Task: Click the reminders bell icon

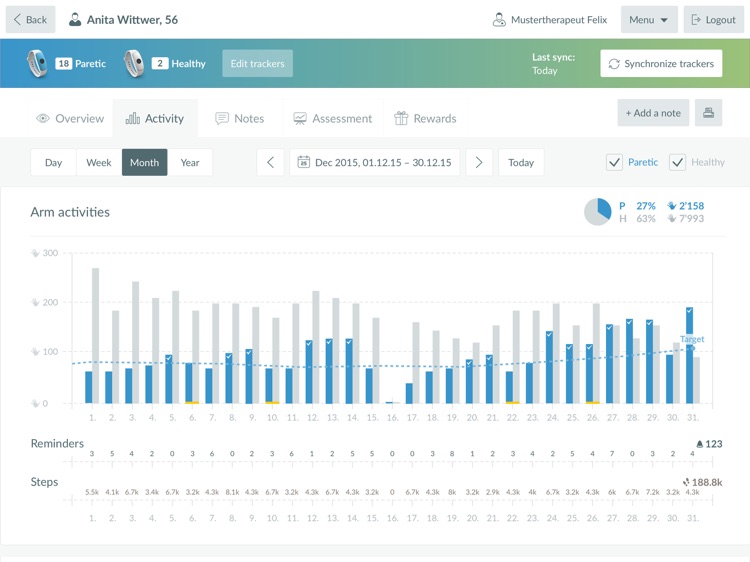Action: 698,444
